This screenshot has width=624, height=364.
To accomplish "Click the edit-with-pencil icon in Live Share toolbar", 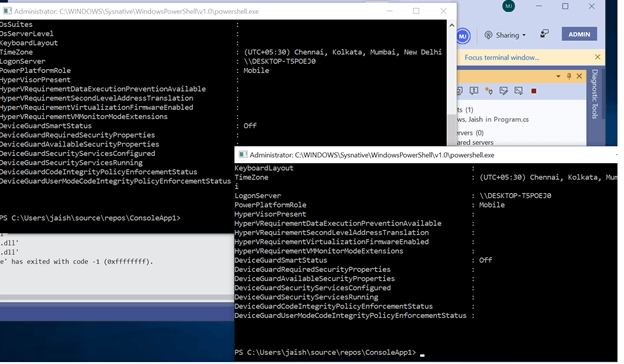I will click(503, 91).
